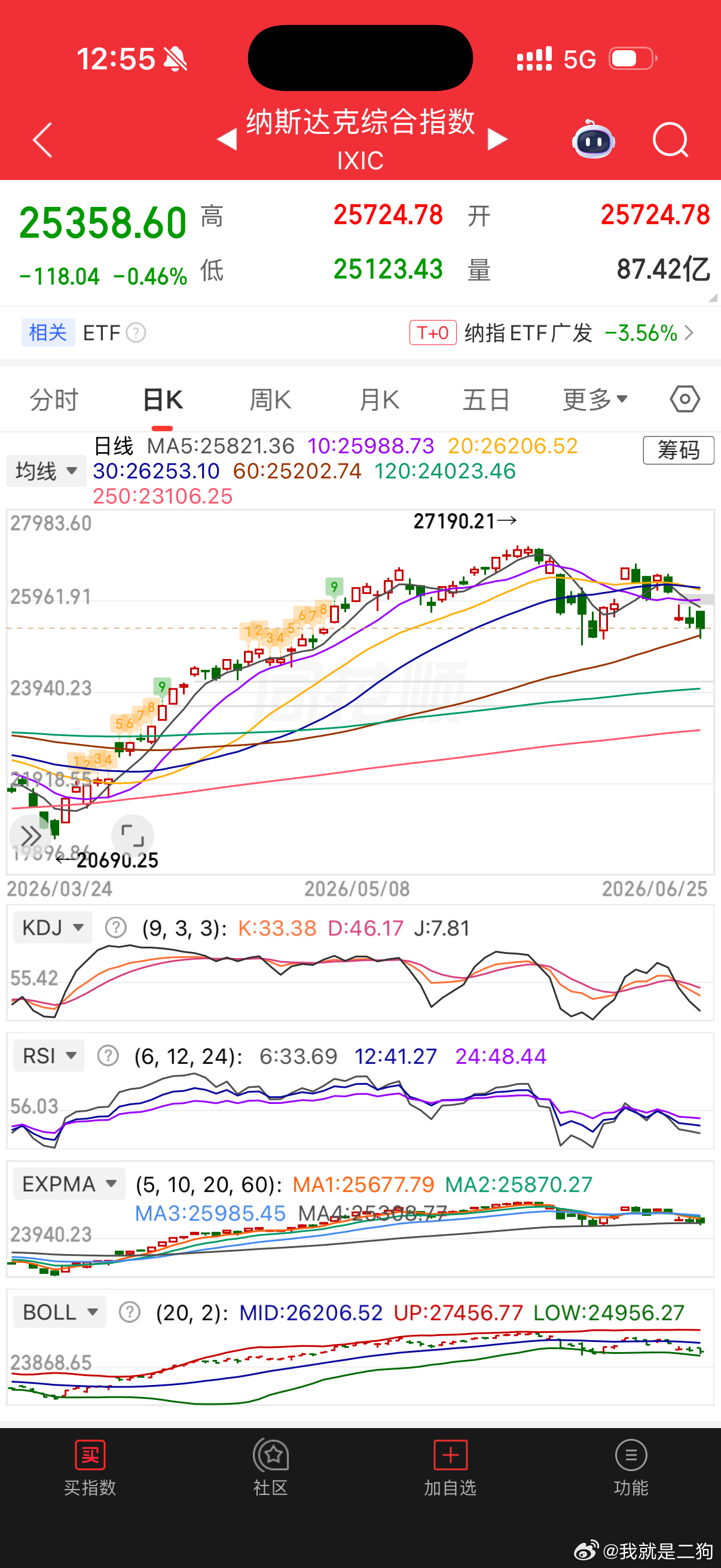
Task: Switch to 周K weekly tab
Action: click(x=271, y=399)
